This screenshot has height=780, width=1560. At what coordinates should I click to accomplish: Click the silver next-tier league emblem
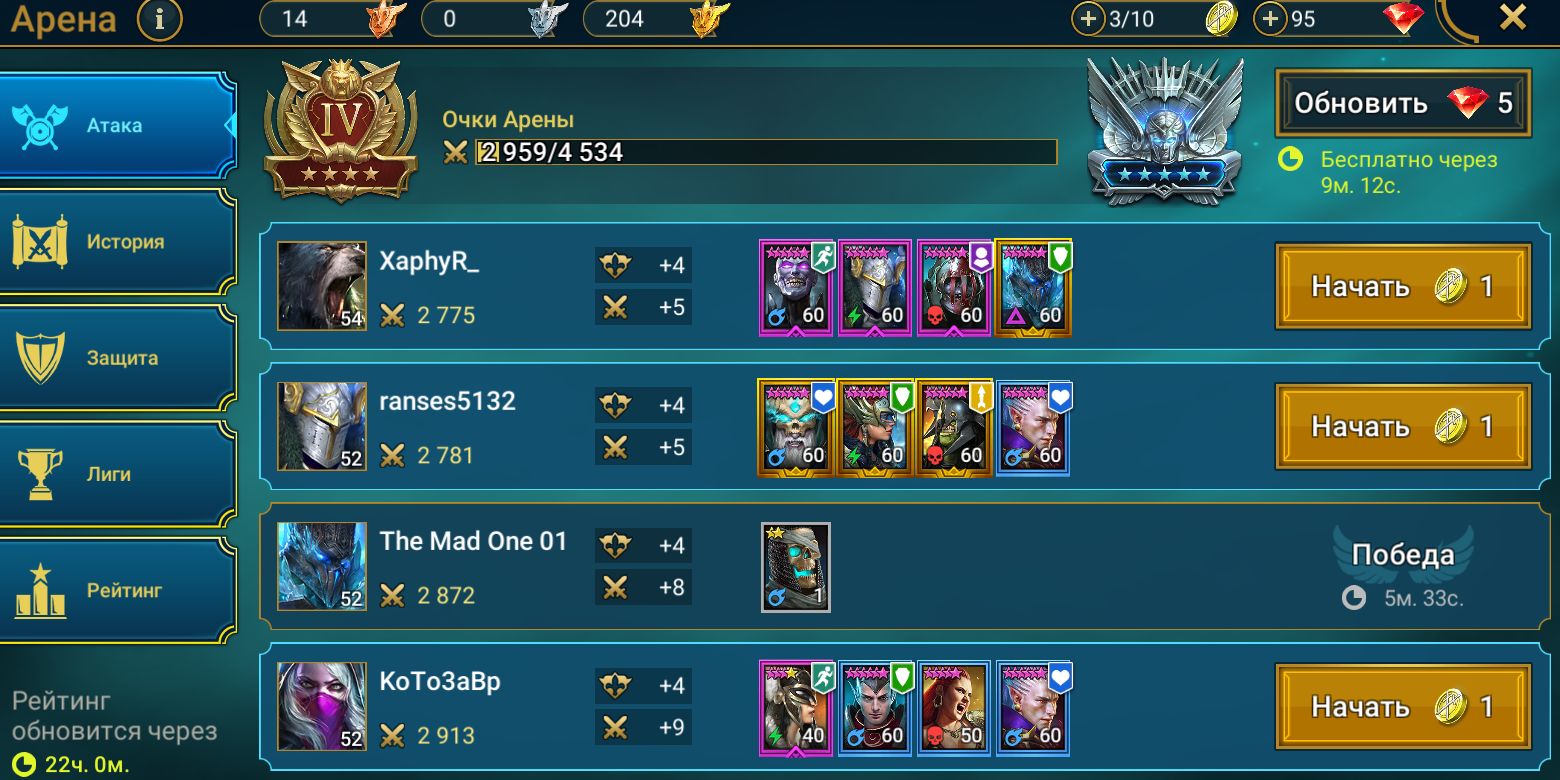coord(1165,131)
